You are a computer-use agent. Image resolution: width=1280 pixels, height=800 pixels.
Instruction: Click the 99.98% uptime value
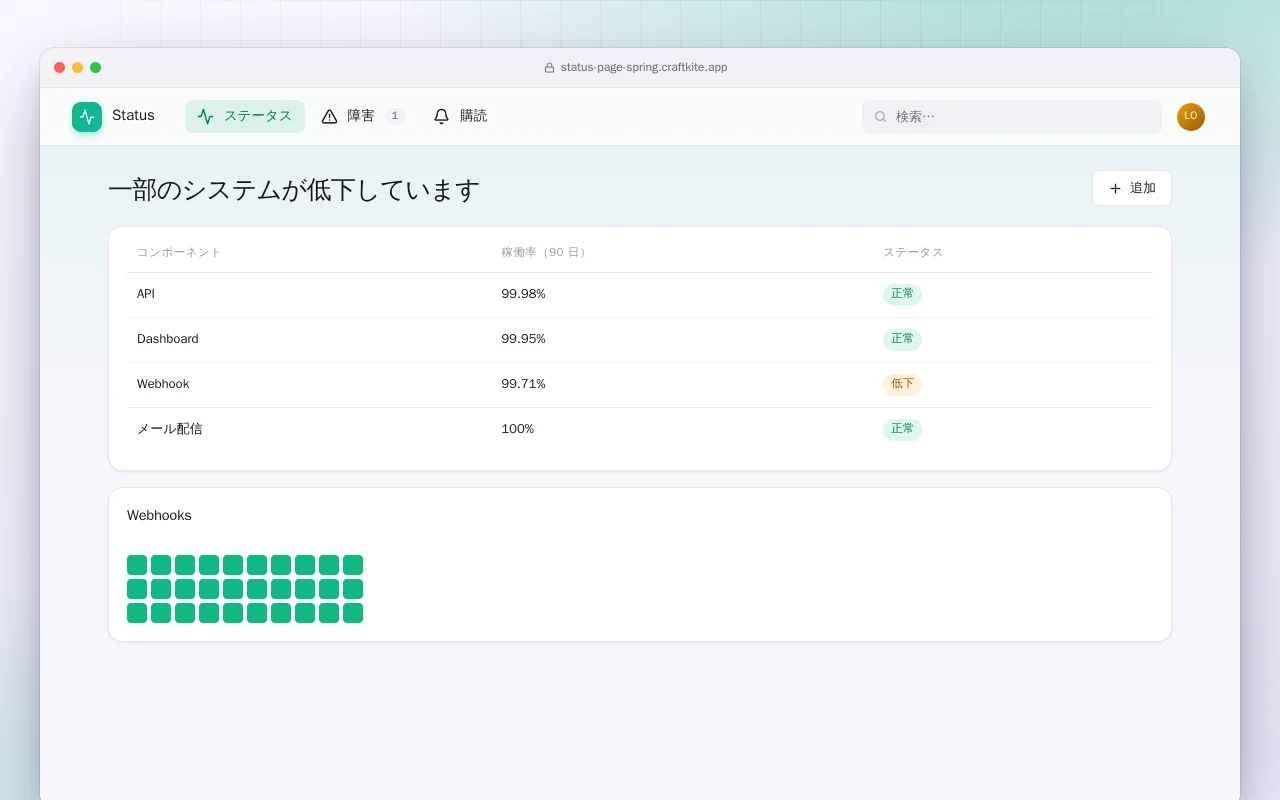coord(523,294)
